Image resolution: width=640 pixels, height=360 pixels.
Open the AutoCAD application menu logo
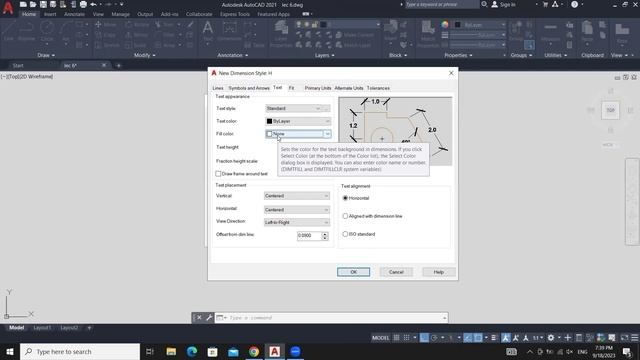pos(8,7)
